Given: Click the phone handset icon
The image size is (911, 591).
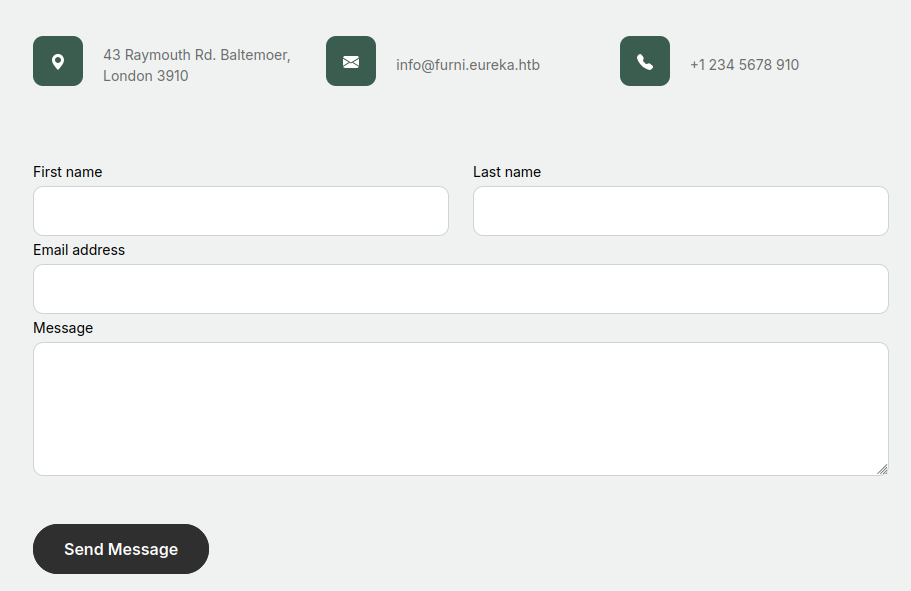Looking at the screenshot, I should pos(645,62).
